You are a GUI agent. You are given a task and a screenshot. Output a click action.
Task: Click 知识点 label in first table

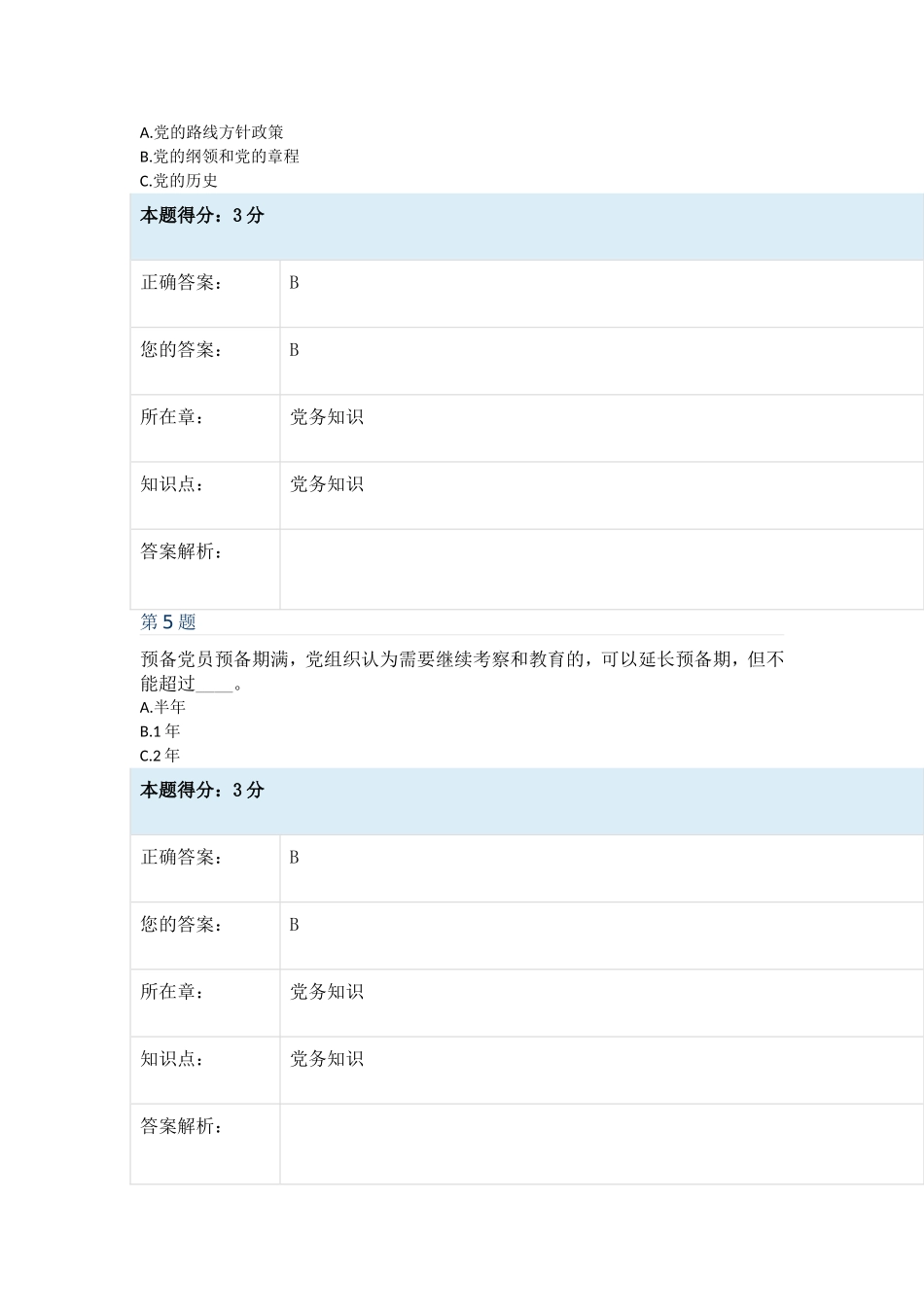[172, 484]
